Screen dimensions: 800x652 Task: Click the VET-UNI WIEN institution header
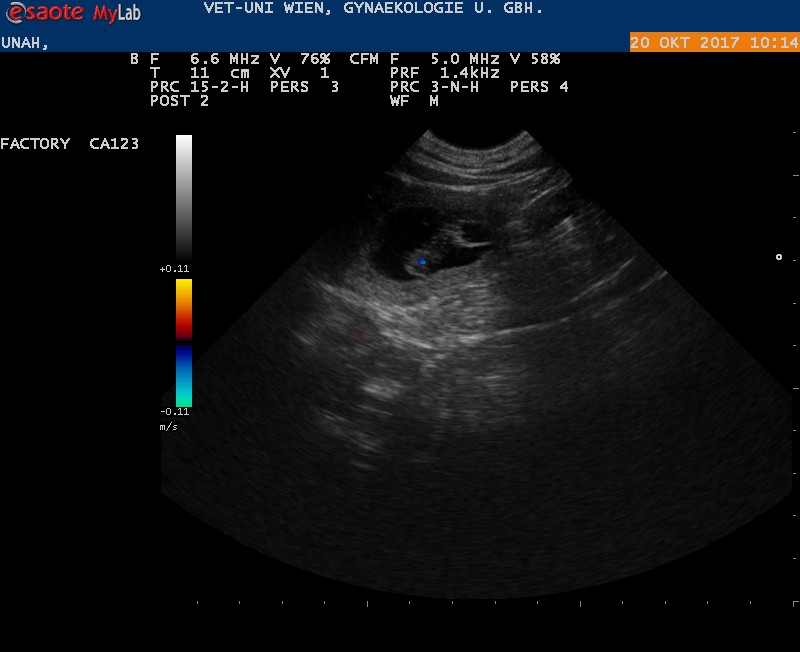(373, 8)
